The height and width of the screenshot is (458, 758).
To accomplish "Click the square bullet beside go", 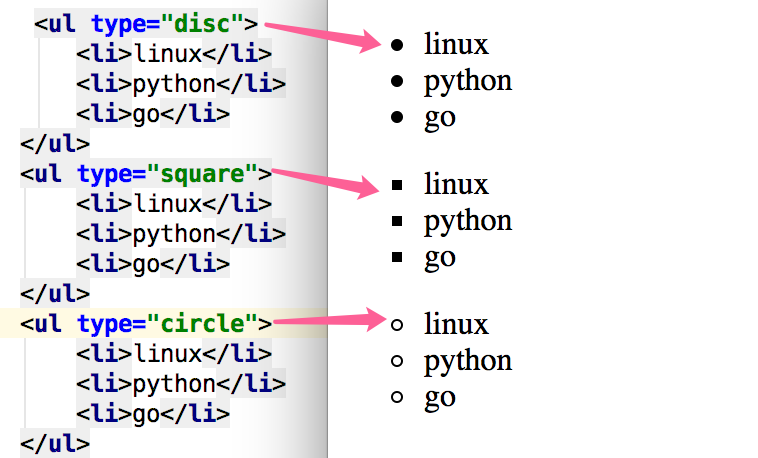I will [x=398, y=258].
